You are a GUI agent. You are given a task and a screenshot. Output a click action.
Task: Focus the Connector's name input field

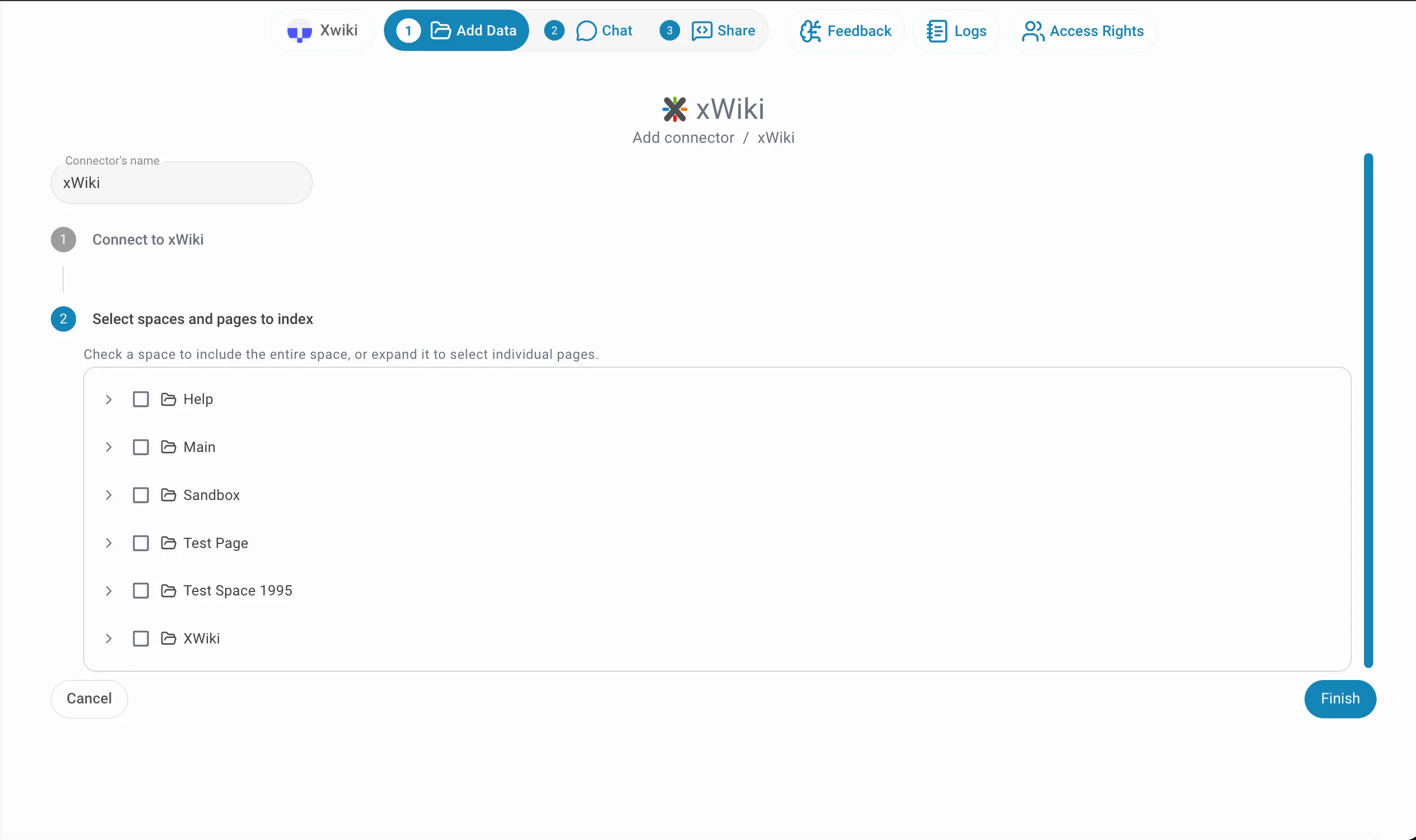182,183
